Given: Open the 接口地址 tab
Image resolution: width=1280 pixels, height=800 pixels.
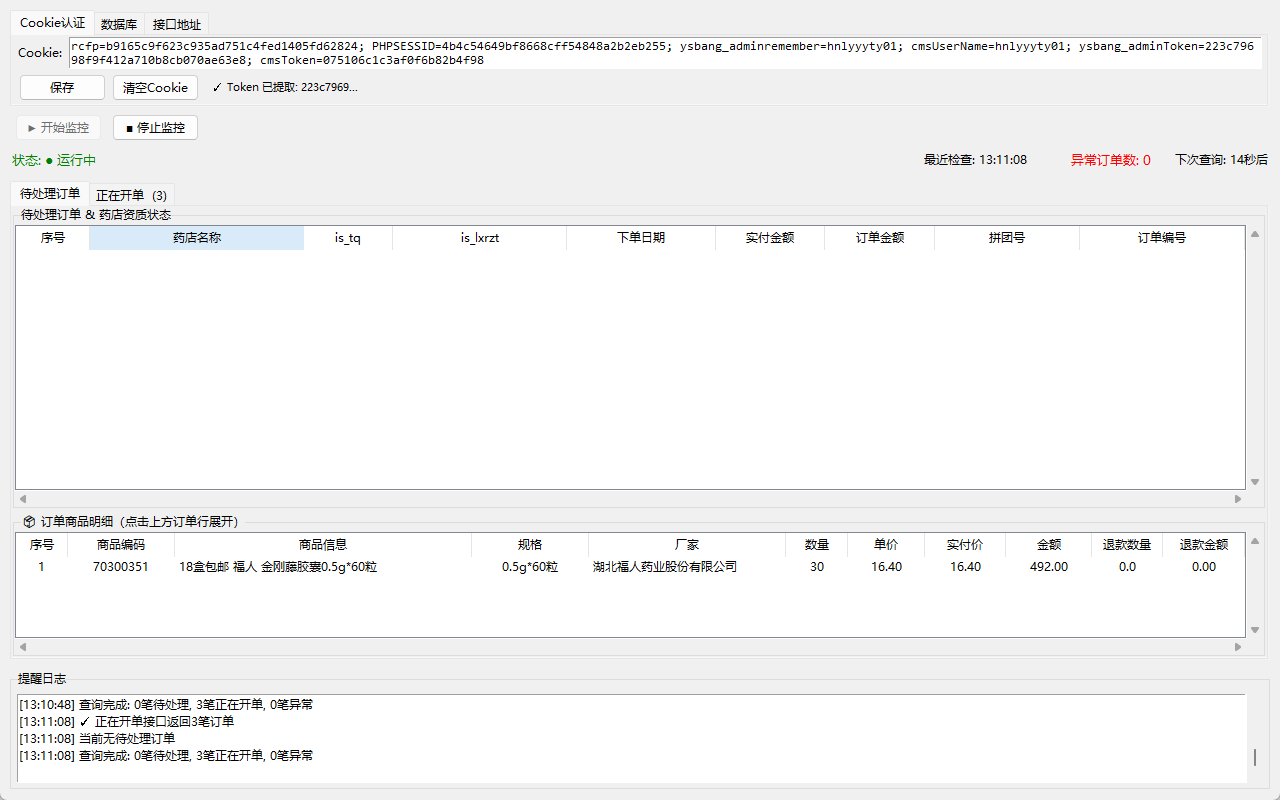Looking at the screenshot, I should pos(177,24).
